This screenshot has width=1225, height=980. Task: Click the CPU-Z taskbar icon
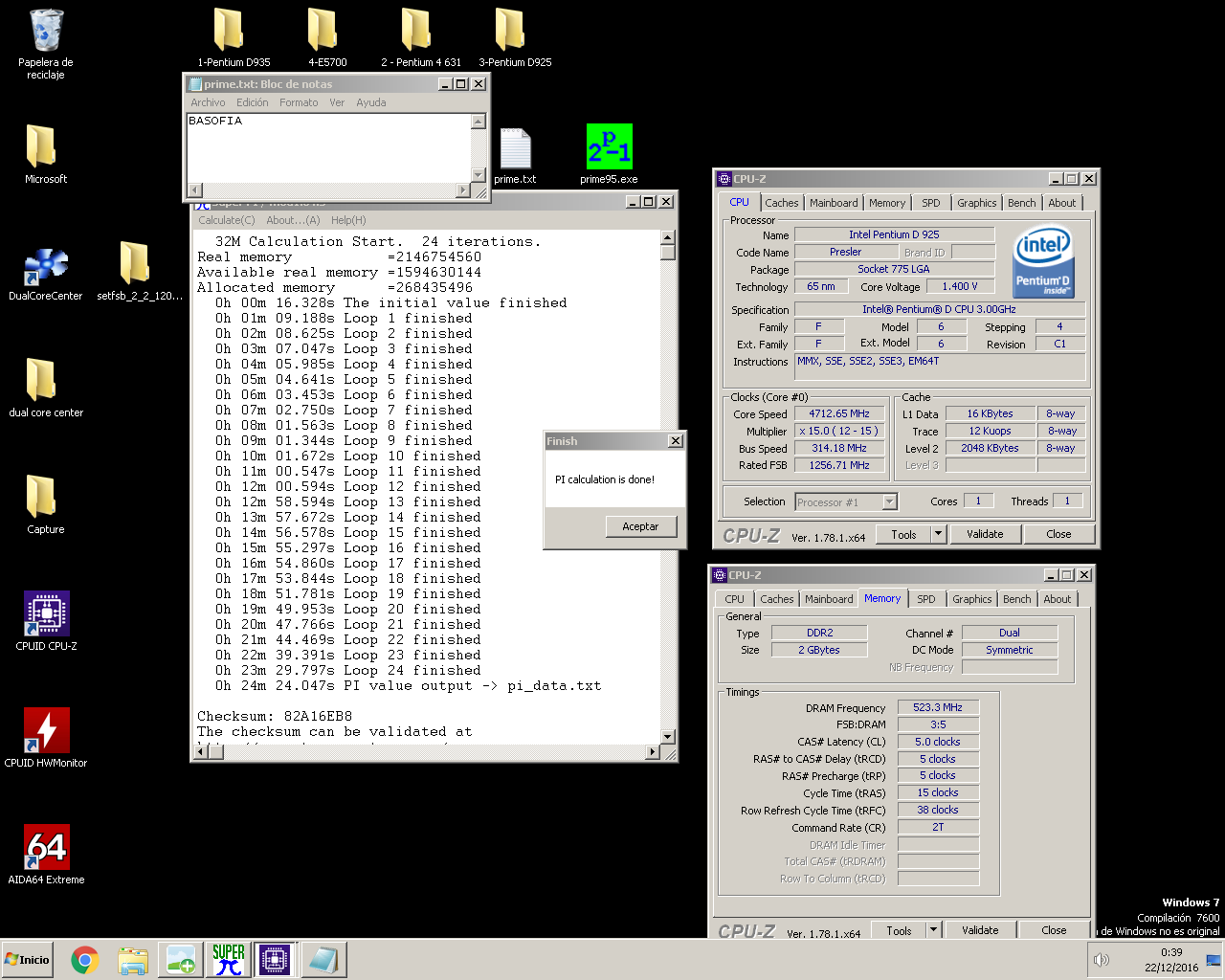tap(275, 960)
